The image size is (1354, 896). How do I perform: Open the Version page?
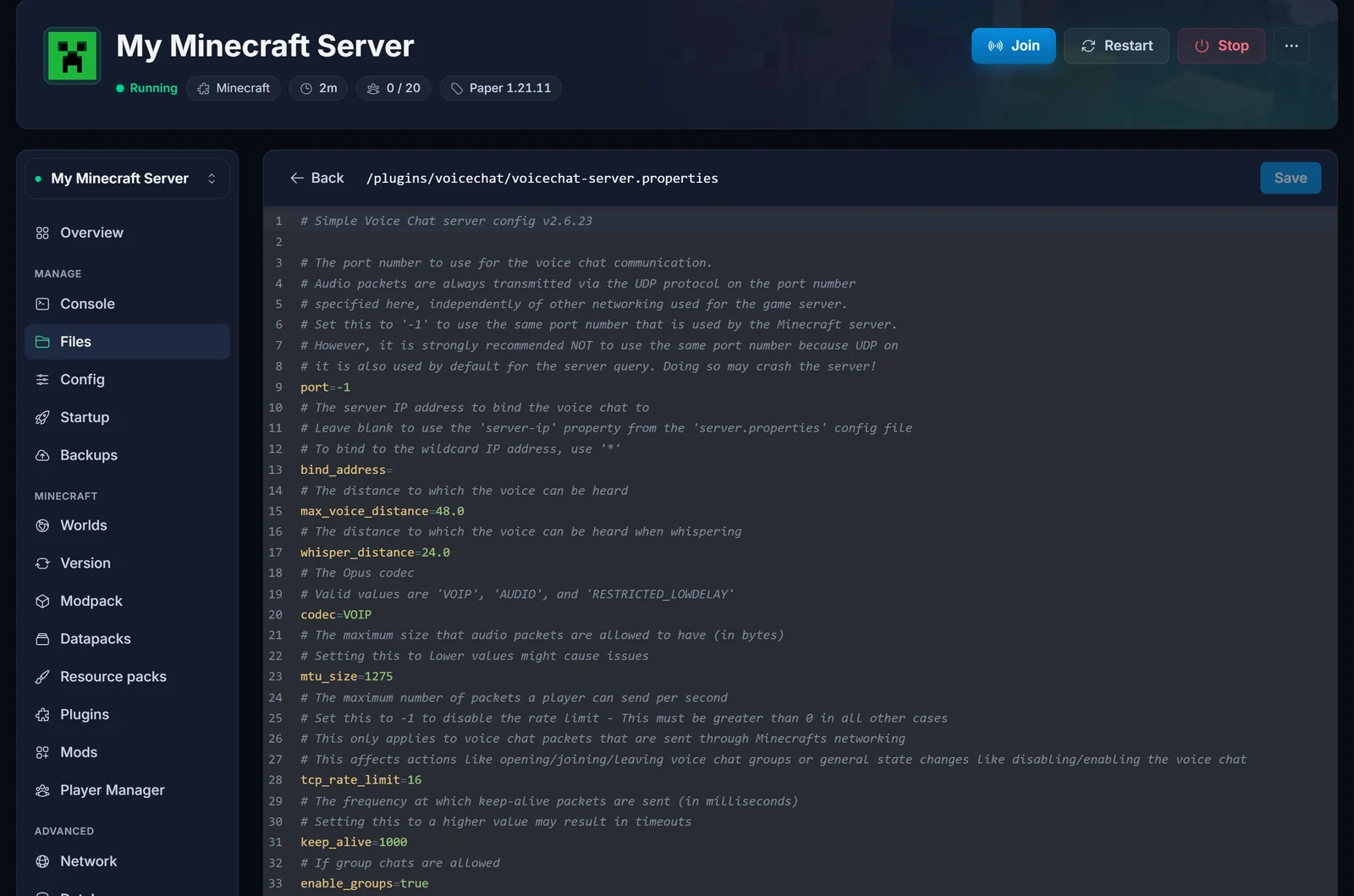[127, 563]
